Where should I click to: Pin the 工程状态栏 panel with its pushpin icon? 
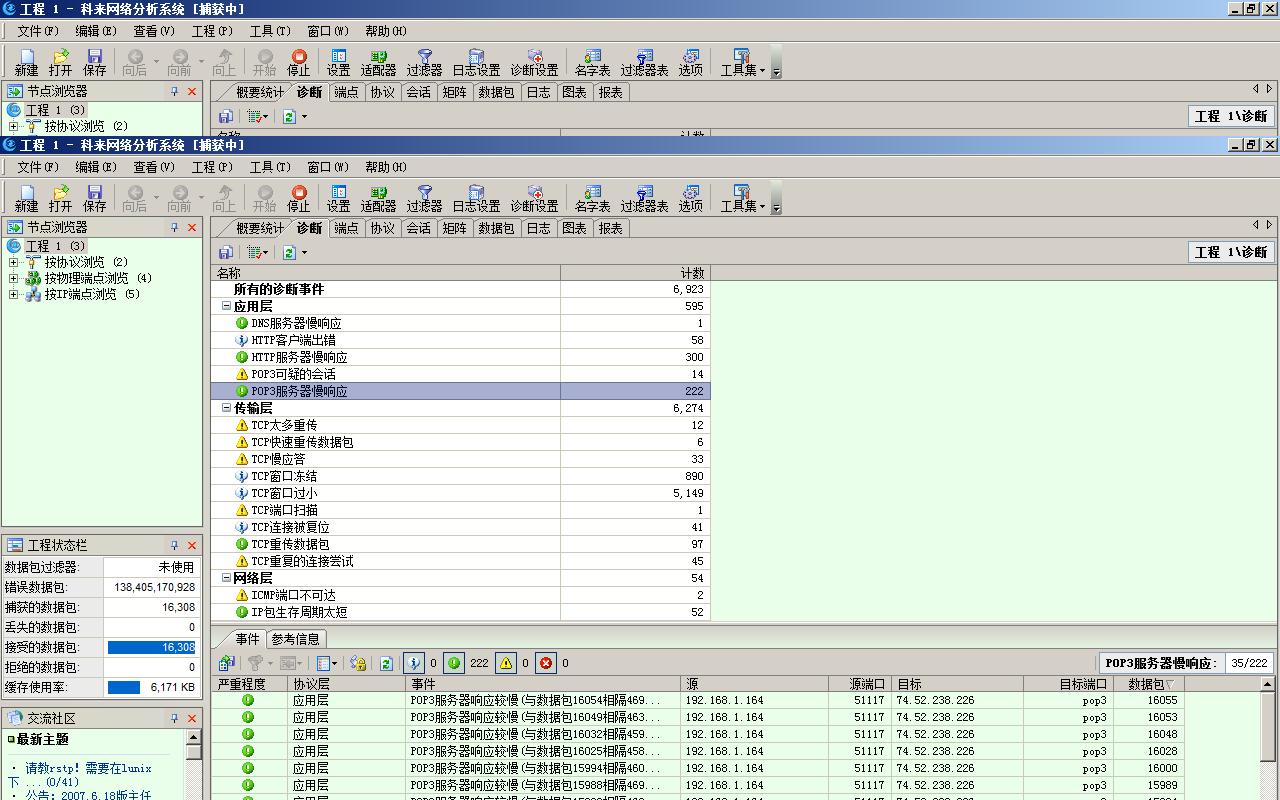tap(174, 545)
